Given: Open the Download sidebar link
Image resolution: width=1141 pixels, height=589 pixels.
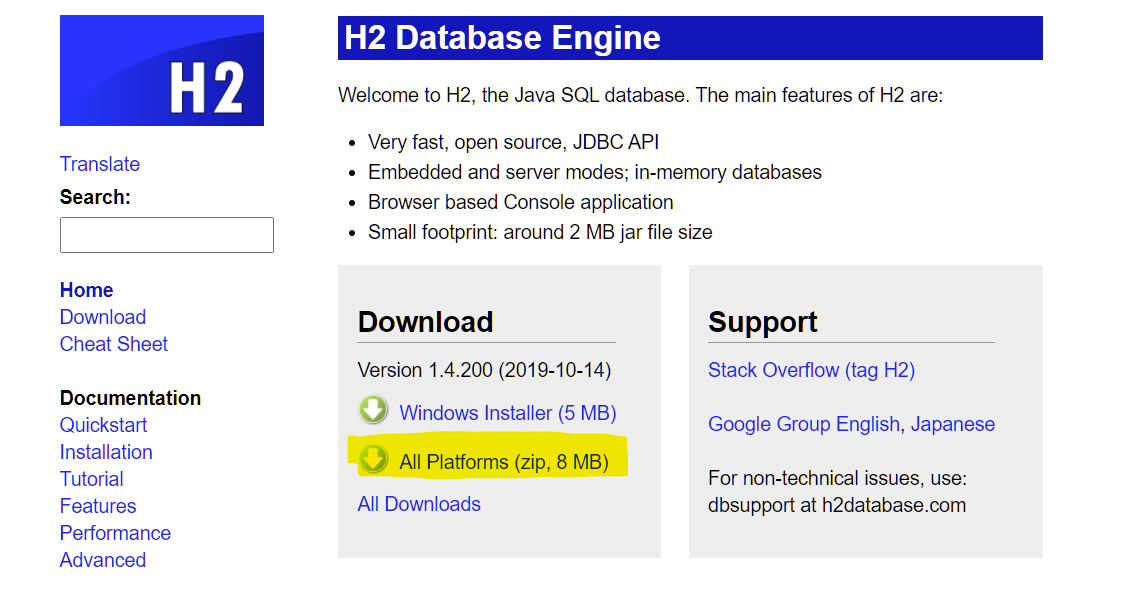Looking at the screenshot, I should (103, 317).
